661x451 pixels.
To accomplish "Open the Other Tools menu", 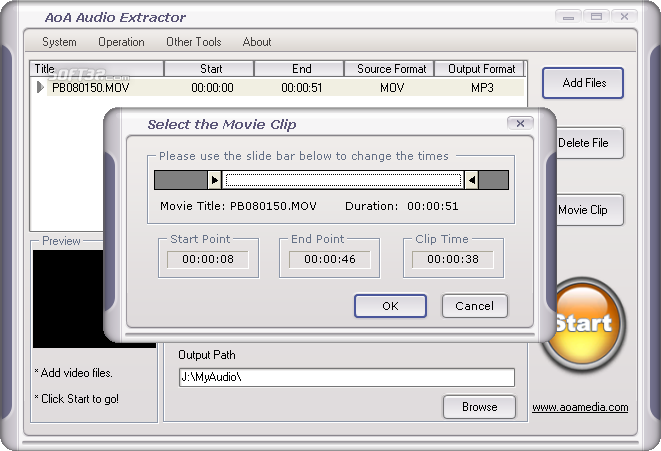I will pyautogui.click(x=193, y=42).
